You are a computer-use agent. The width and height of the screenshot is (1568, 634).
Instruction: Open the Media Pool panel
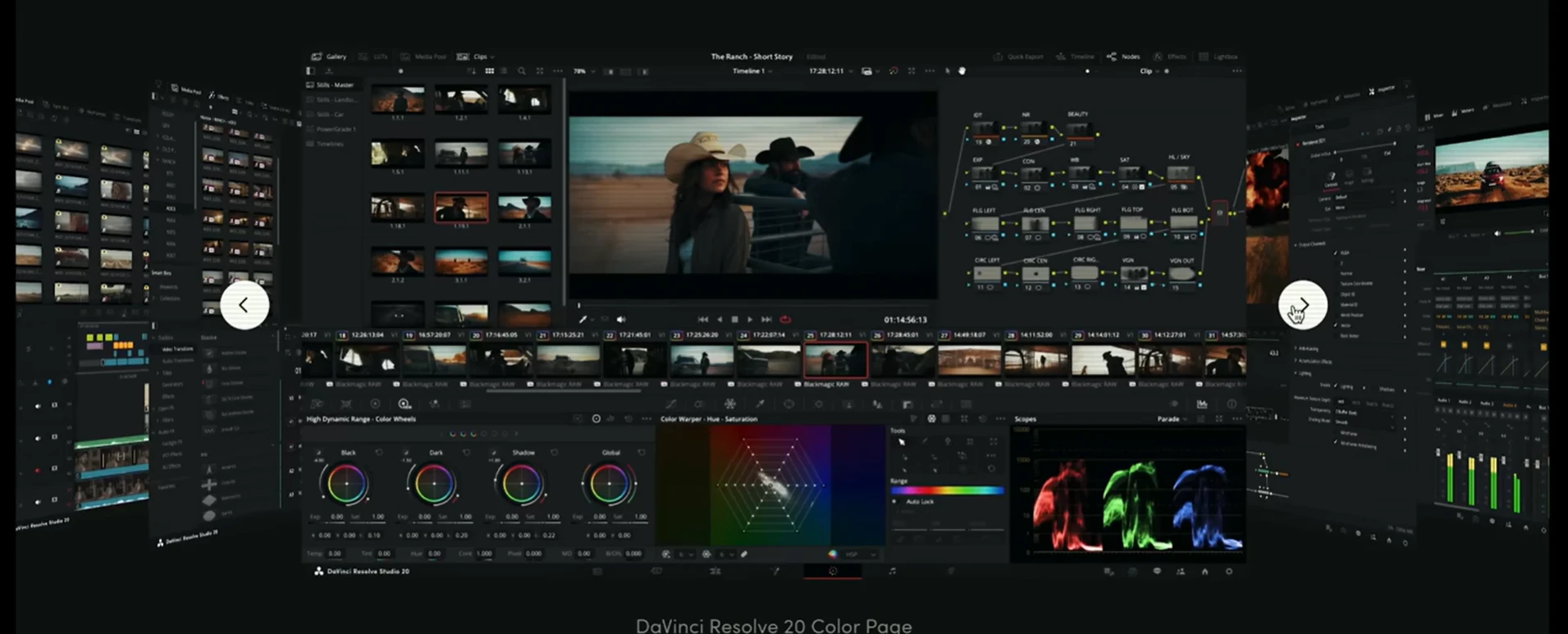pos(423,57)
